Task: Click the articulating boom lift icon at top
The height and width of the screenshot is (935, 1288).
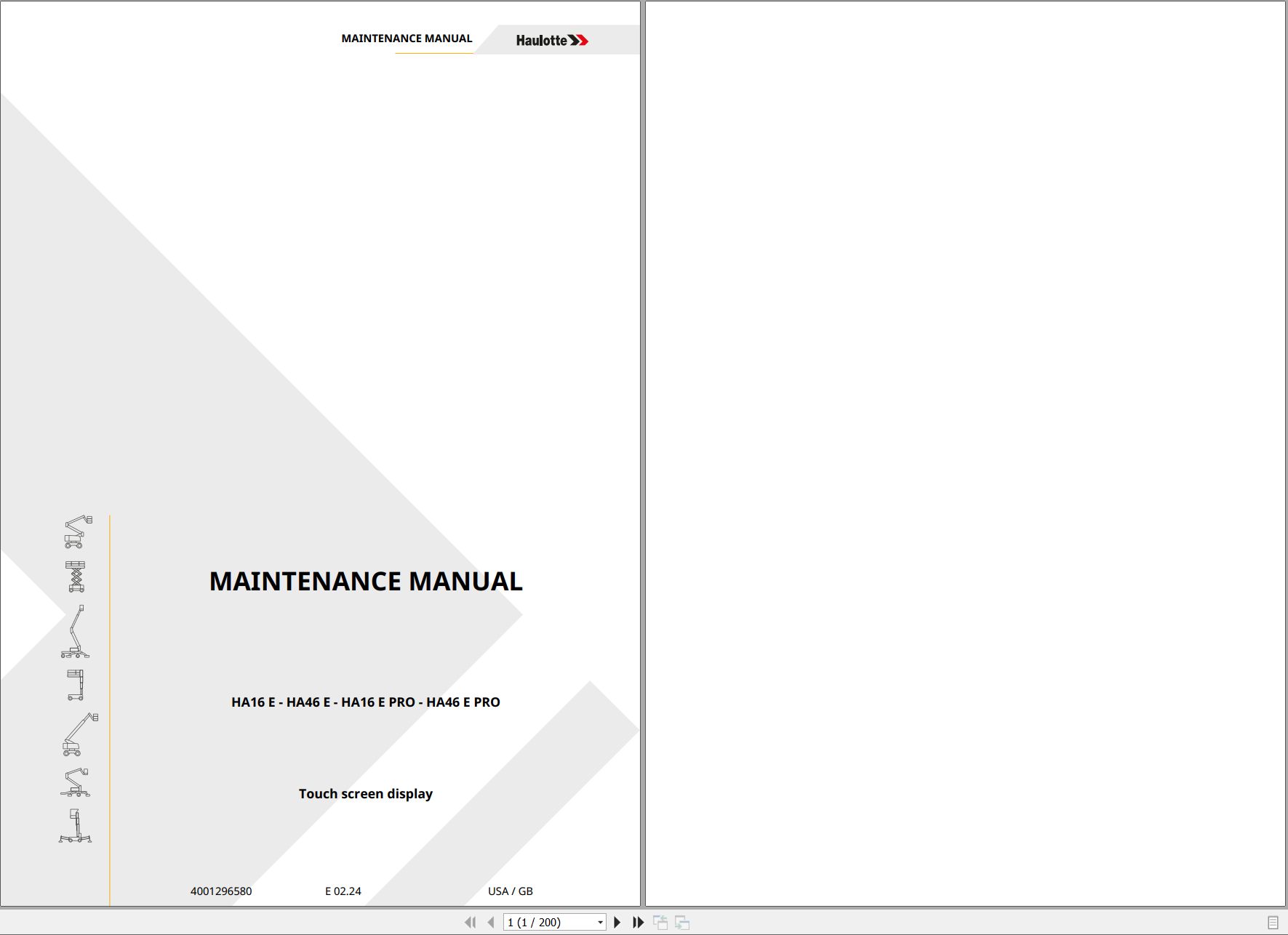Action: [x=77, y=531]
